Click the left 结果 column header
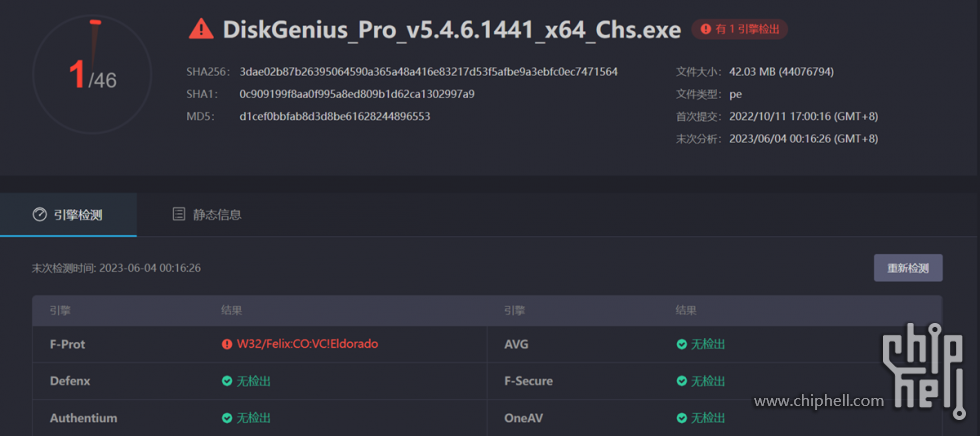 pyautogui.click(x=231, y=310)
